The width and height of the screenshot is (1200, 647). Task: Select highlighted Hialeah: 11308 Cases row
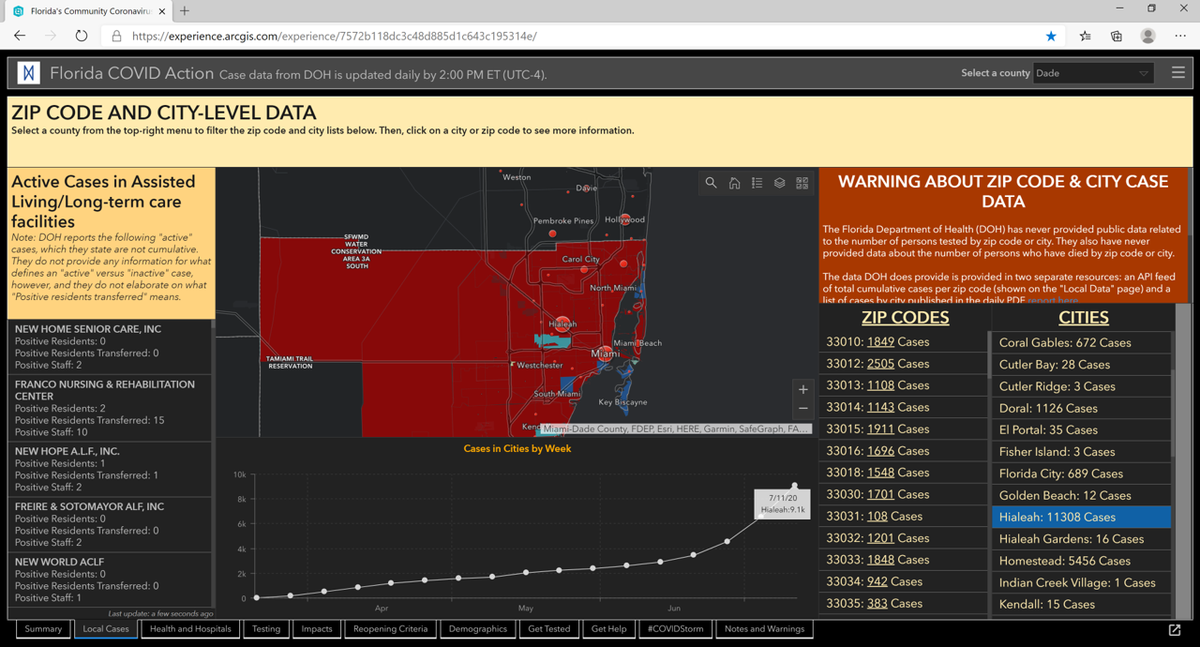(1083, 517)
